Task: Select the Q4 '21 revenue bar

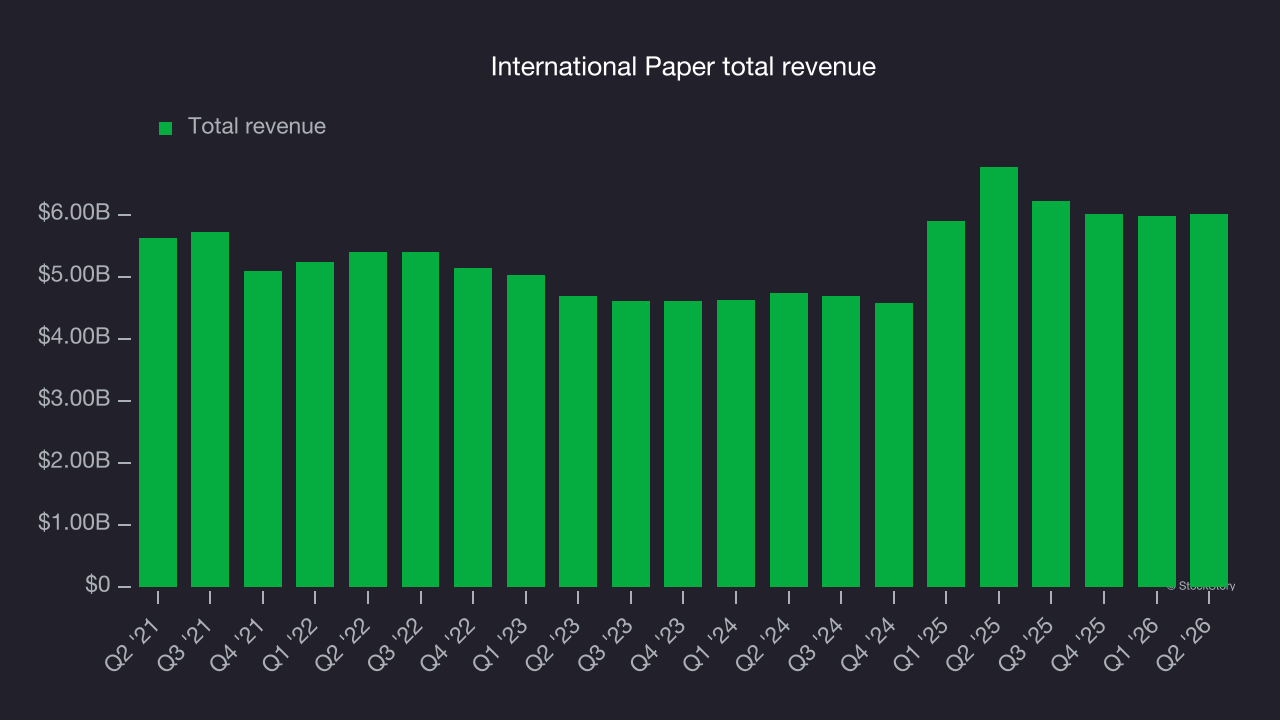Action: point(263,429)
